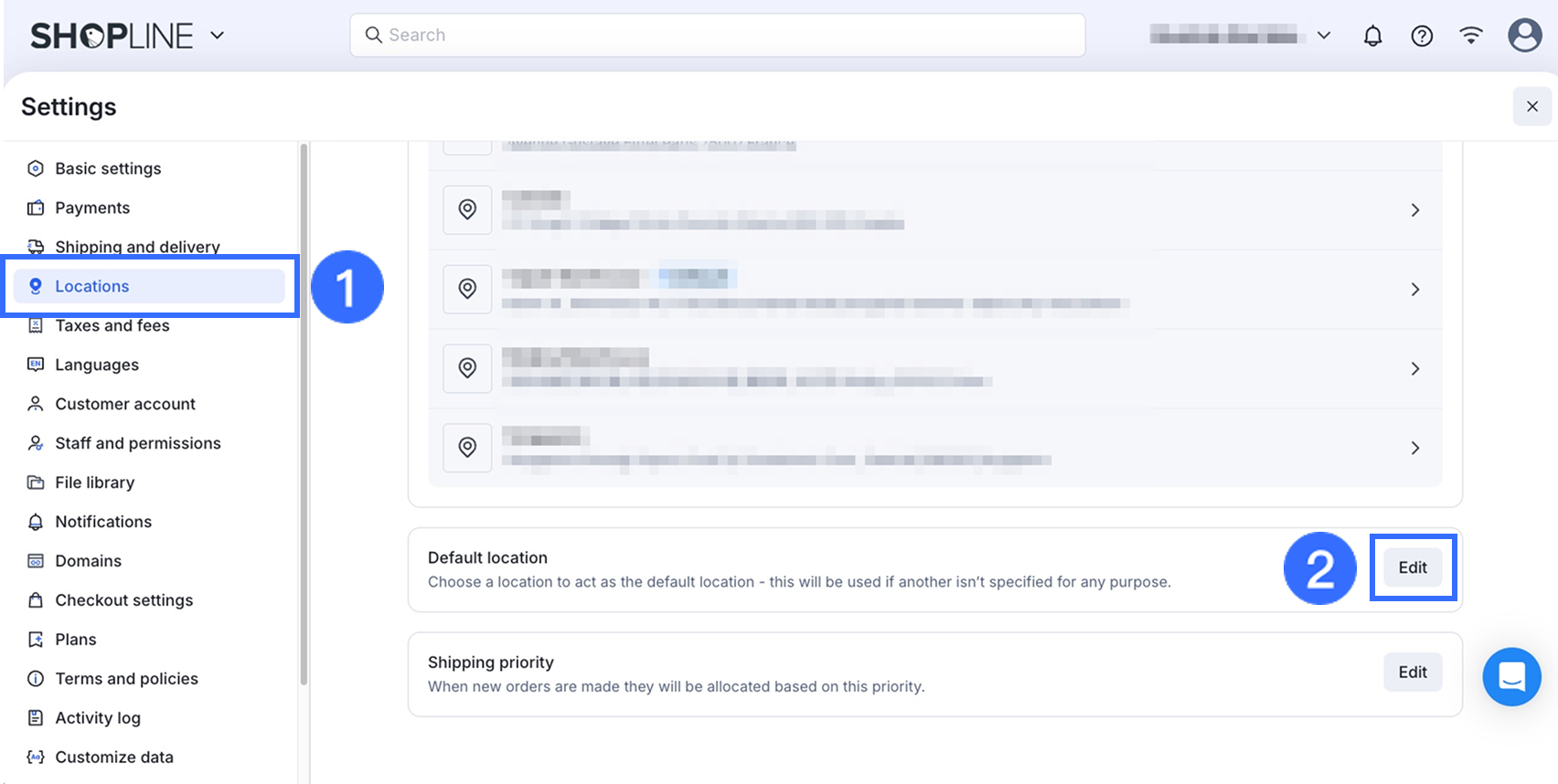Close the Settings panel
This screenshot has width=1558, height=784.
point(1531,107)
